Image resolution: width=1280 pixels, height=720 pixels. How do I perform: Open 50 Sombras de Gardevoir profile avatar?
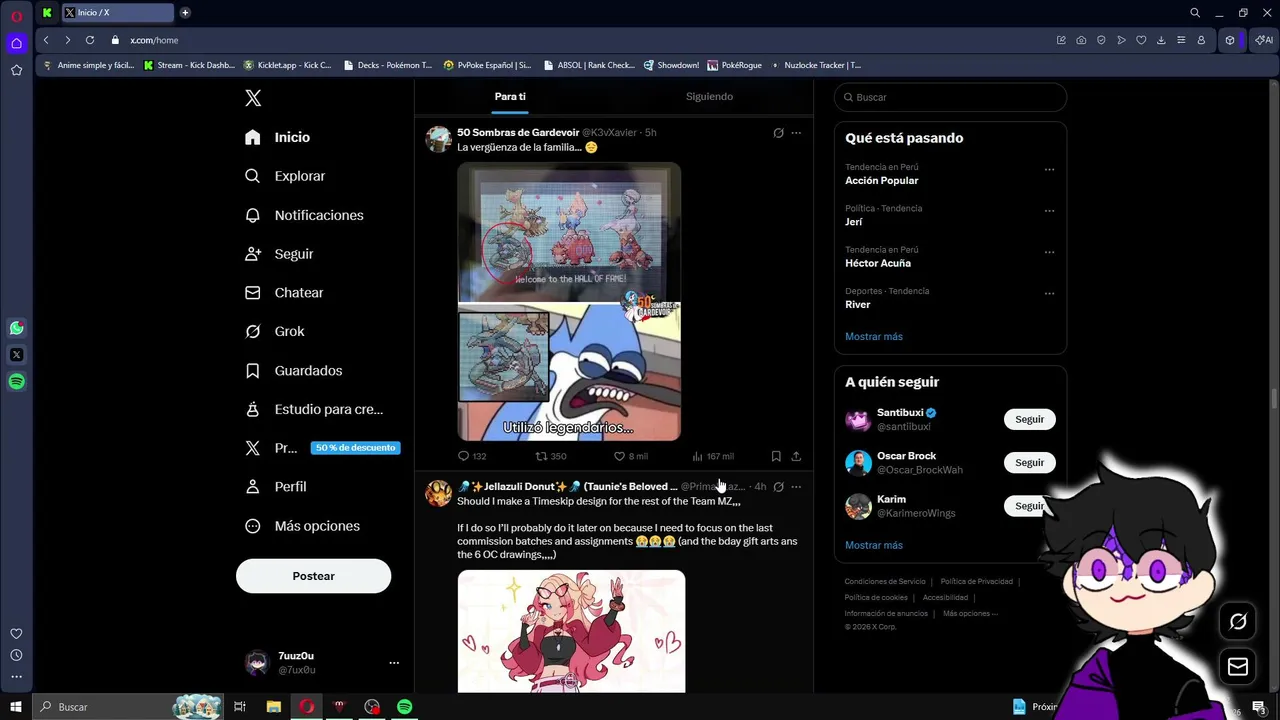(439, 139)
